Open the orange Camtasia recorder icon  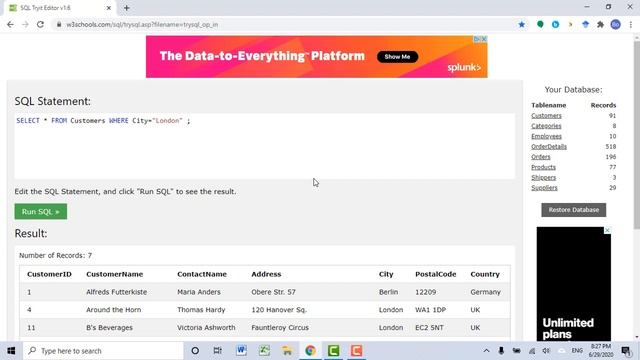tap(356, 351)
